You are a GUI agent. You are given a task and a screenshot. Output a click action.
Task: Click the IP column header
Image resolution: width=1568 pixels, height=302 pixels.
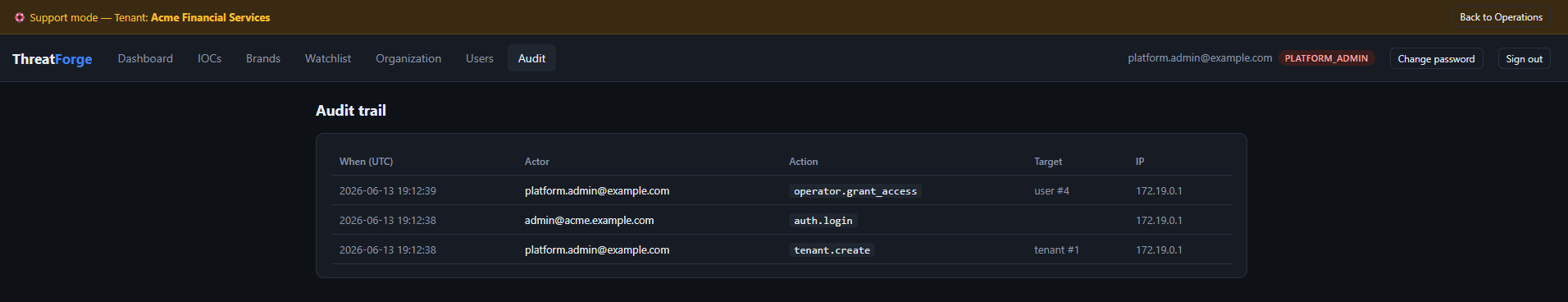click(1140, 162)
